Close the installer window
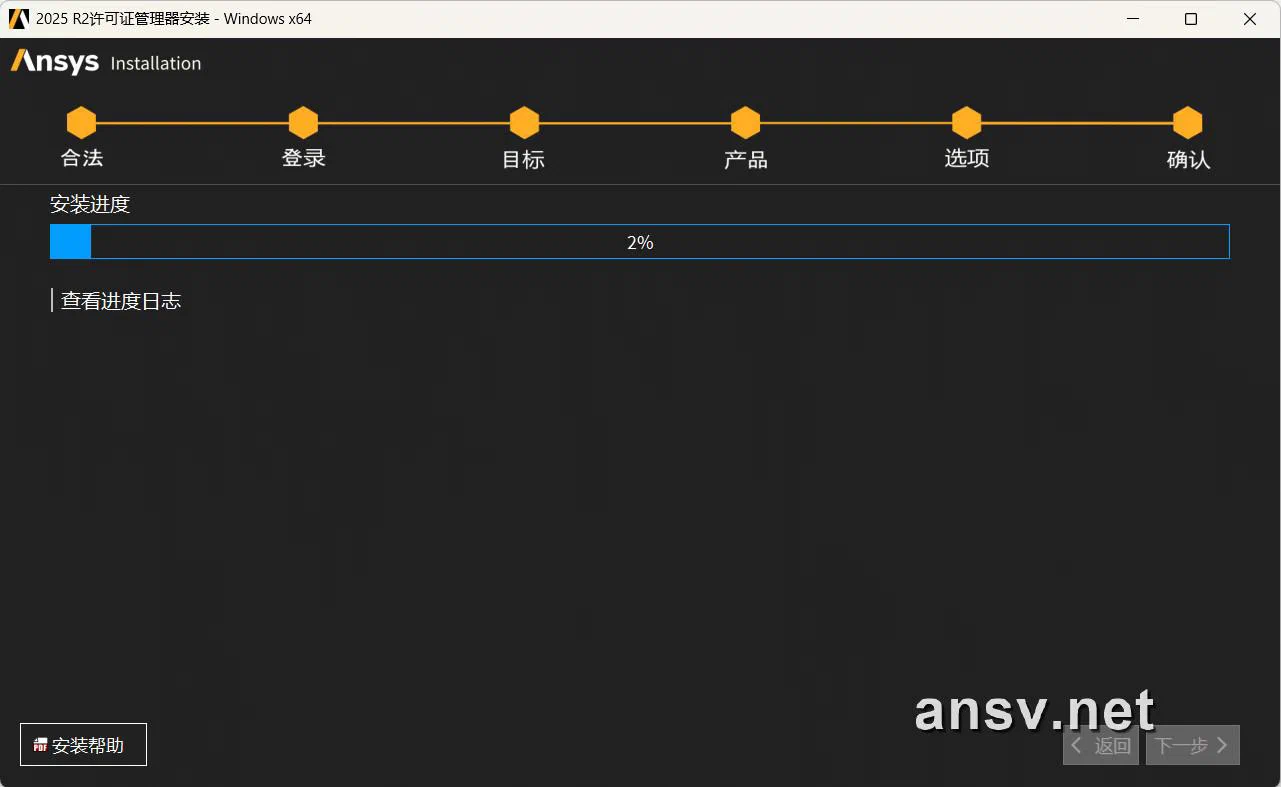 (1250, 19)
